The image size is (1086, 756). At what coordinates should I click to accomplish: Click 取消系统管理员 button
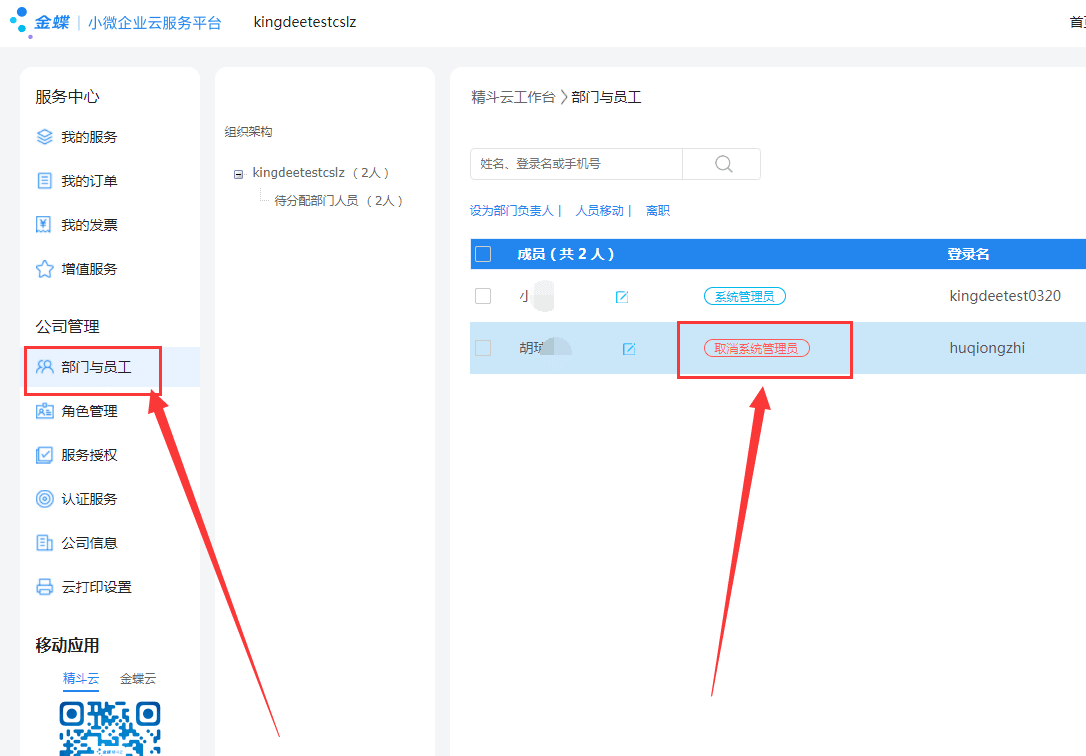(x=756, y=348)
